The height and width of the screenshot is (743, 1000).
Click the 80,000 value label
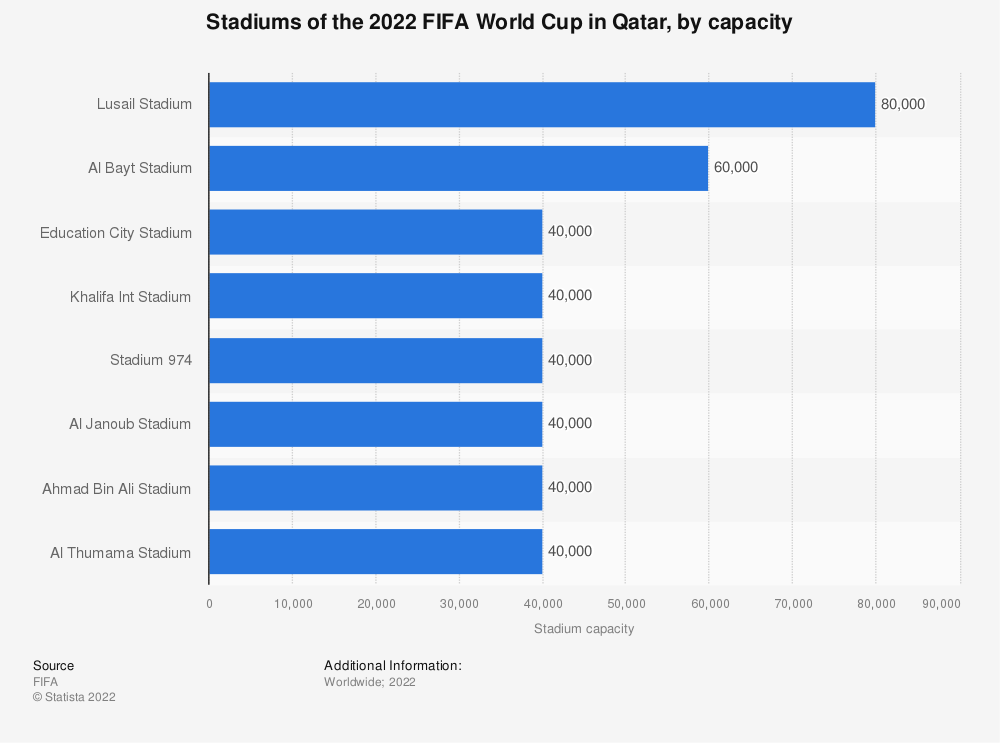[x=903, y=104]
